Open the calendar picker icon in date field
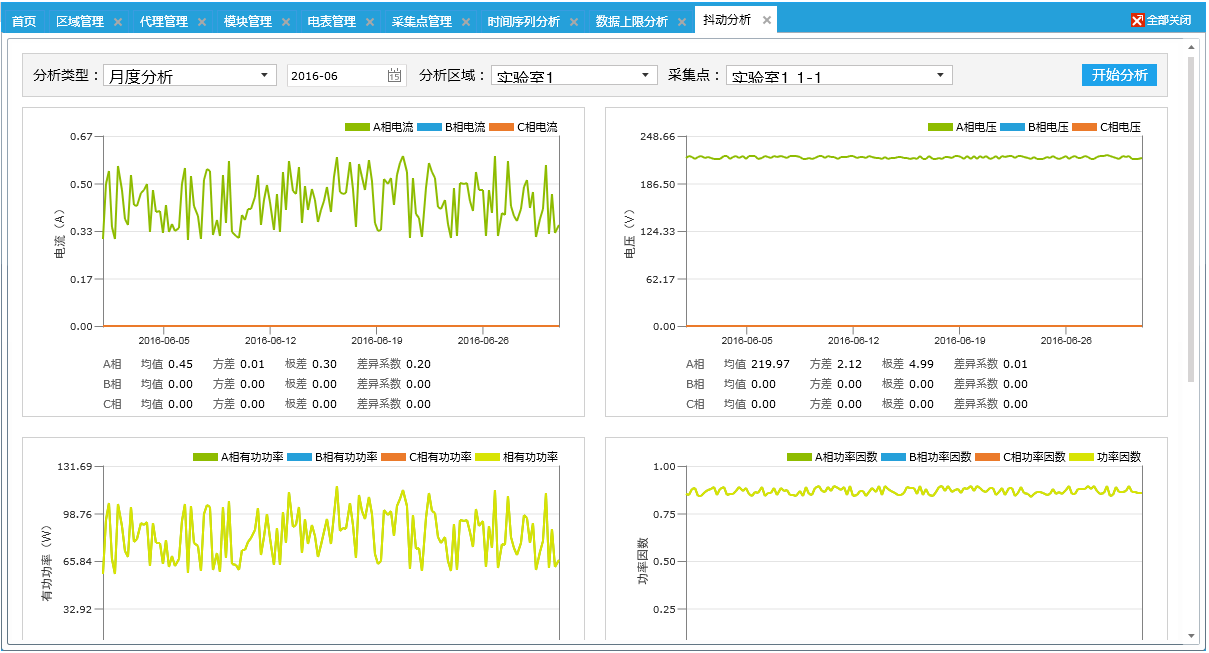The image size is (1209, 653). point(394,76)
